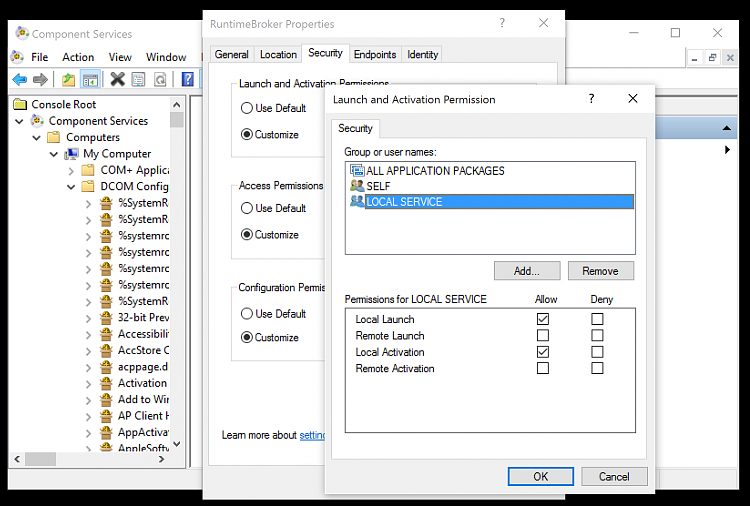Click the Up one level folder icon

click(68, 79)
